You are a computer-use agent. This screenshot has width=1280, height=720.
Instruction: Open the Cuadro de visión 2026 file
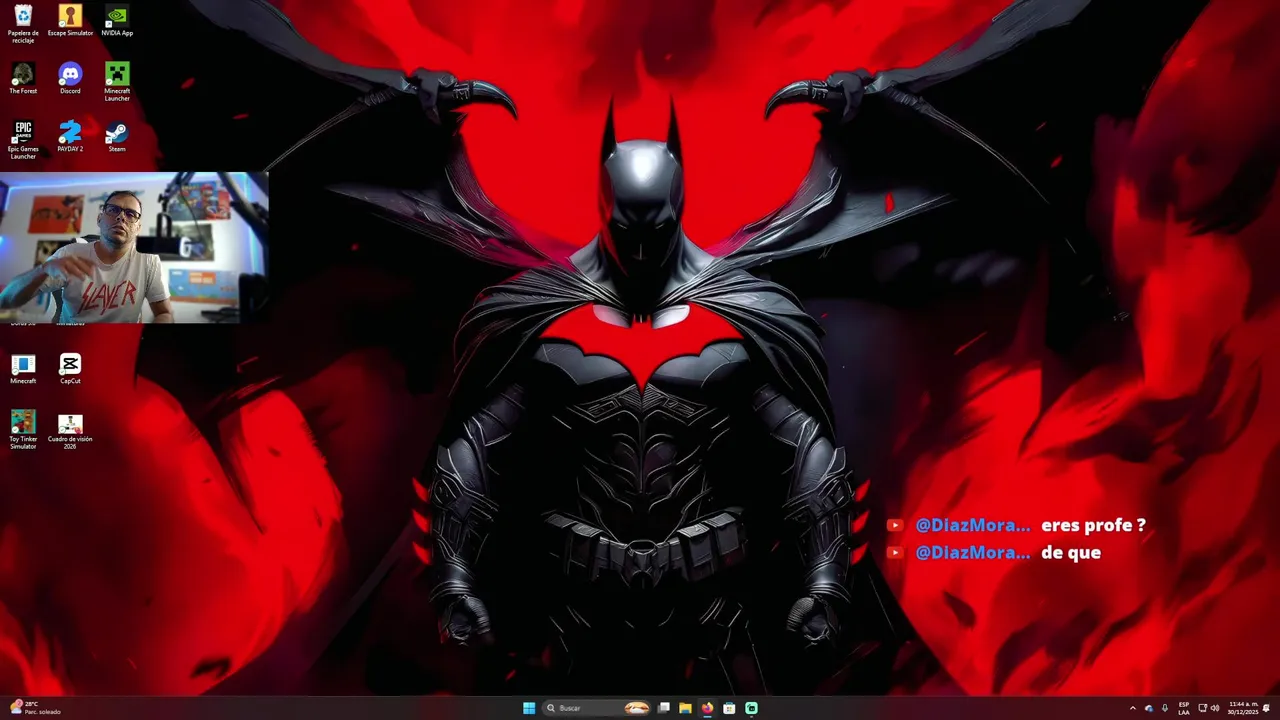pos(70,430)
